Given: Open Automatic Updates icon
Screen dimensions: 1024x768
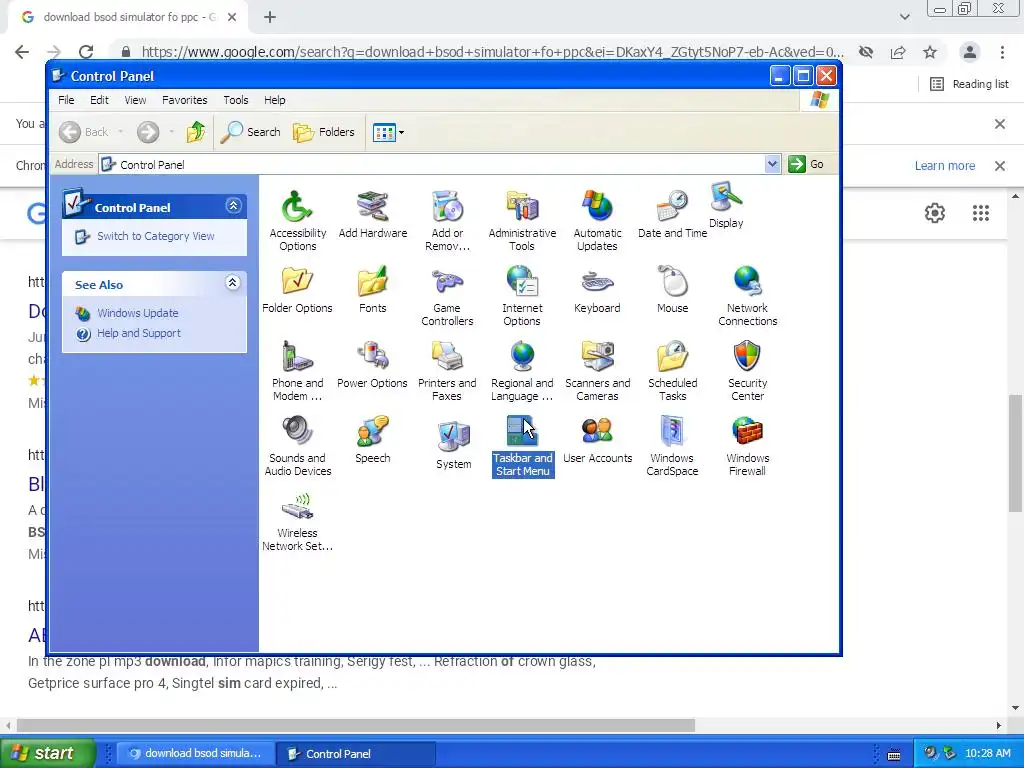Looking at the screenshot, I should (597, 221).
